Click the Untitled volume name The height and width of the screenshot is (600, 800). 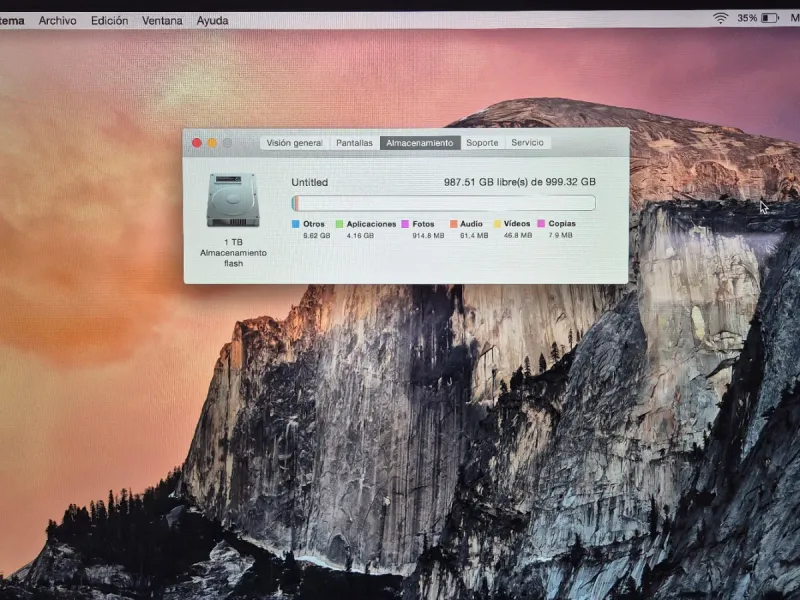[309, 182]
